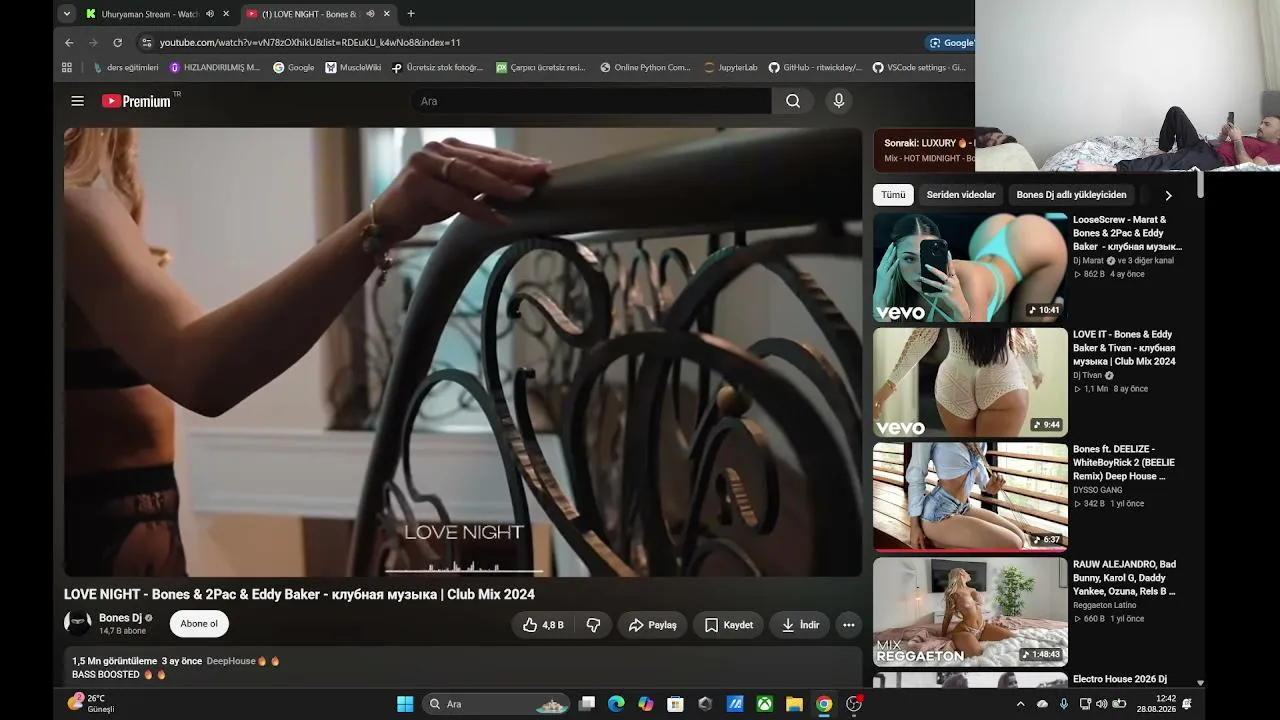Open the "Sonraki: LUXURY" up-next playlist panel
The image size is (1280, 720).
[924, 150]
